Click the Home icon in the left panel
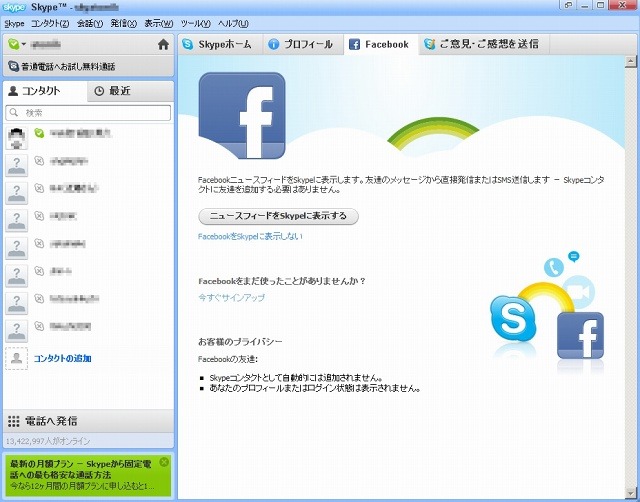 [163, 44]
